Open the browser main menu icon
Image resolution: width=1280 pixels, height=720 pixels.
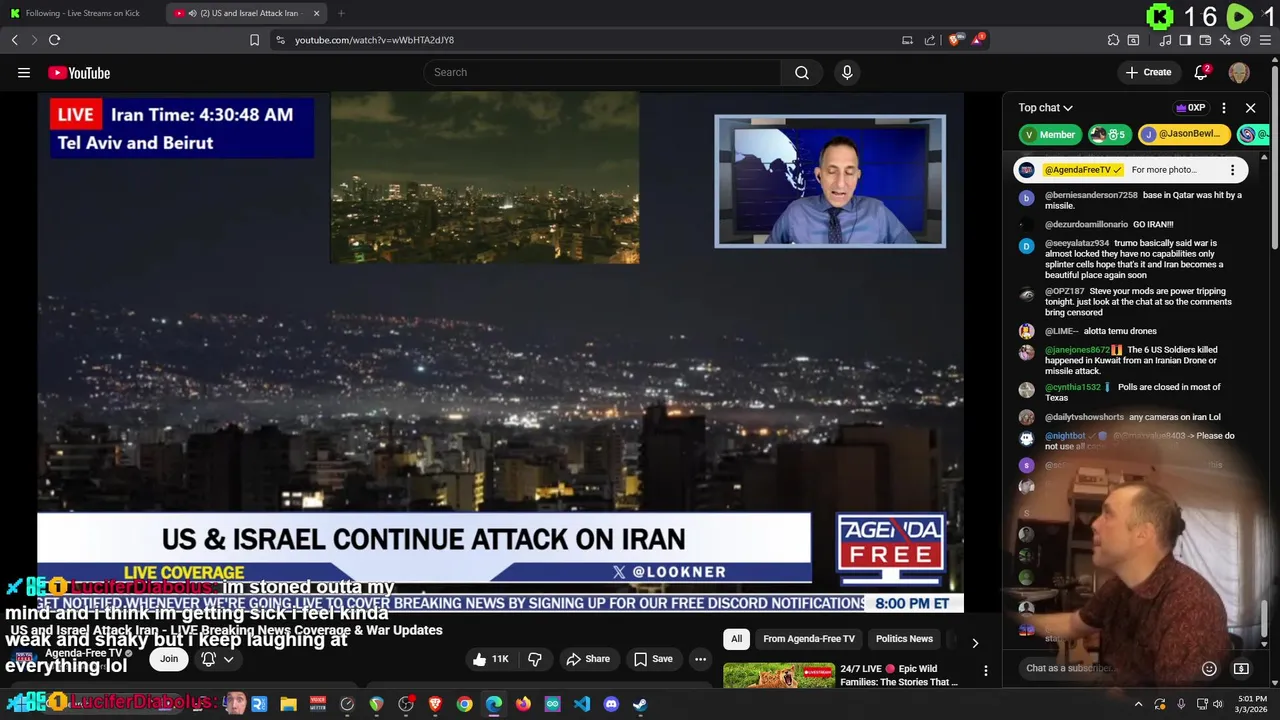pyautogui.click(x=1265, y=40)
